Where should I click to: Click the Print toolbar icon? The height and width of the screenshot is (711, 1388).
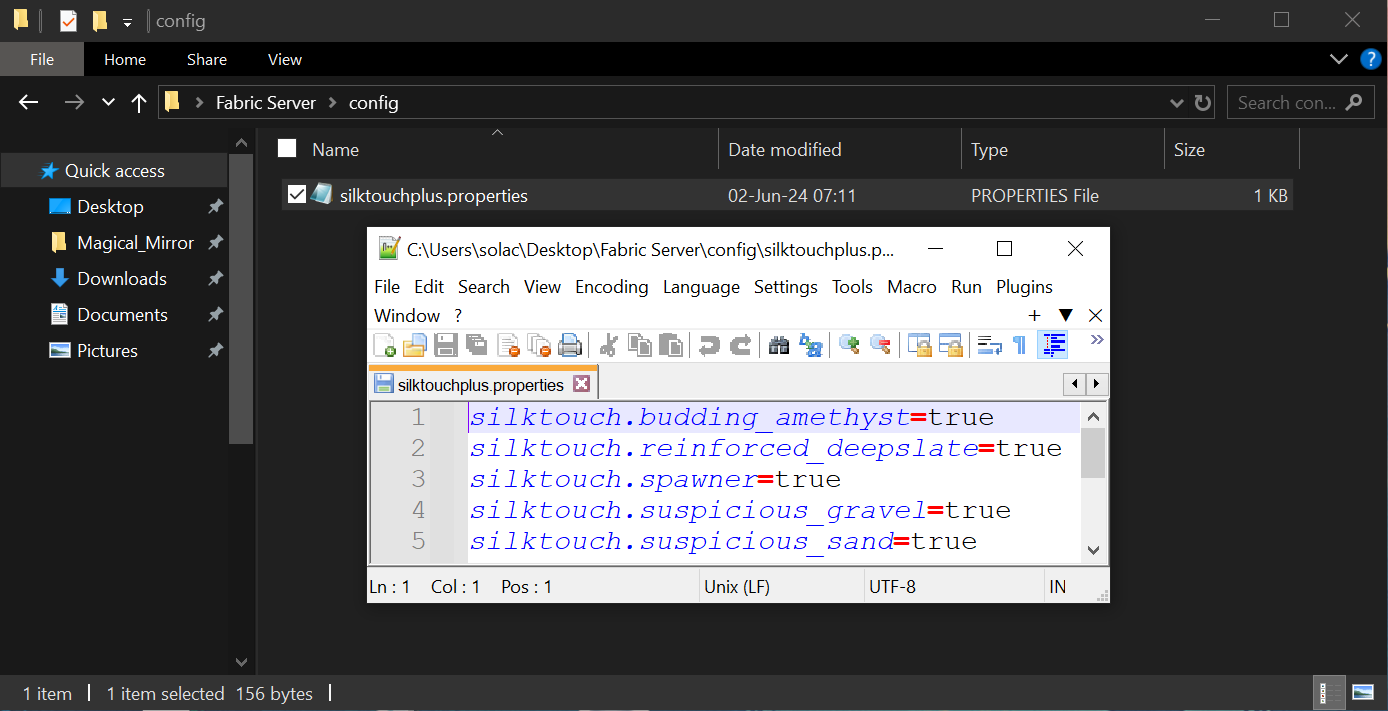pyautogui.click(x=570, y=345)
